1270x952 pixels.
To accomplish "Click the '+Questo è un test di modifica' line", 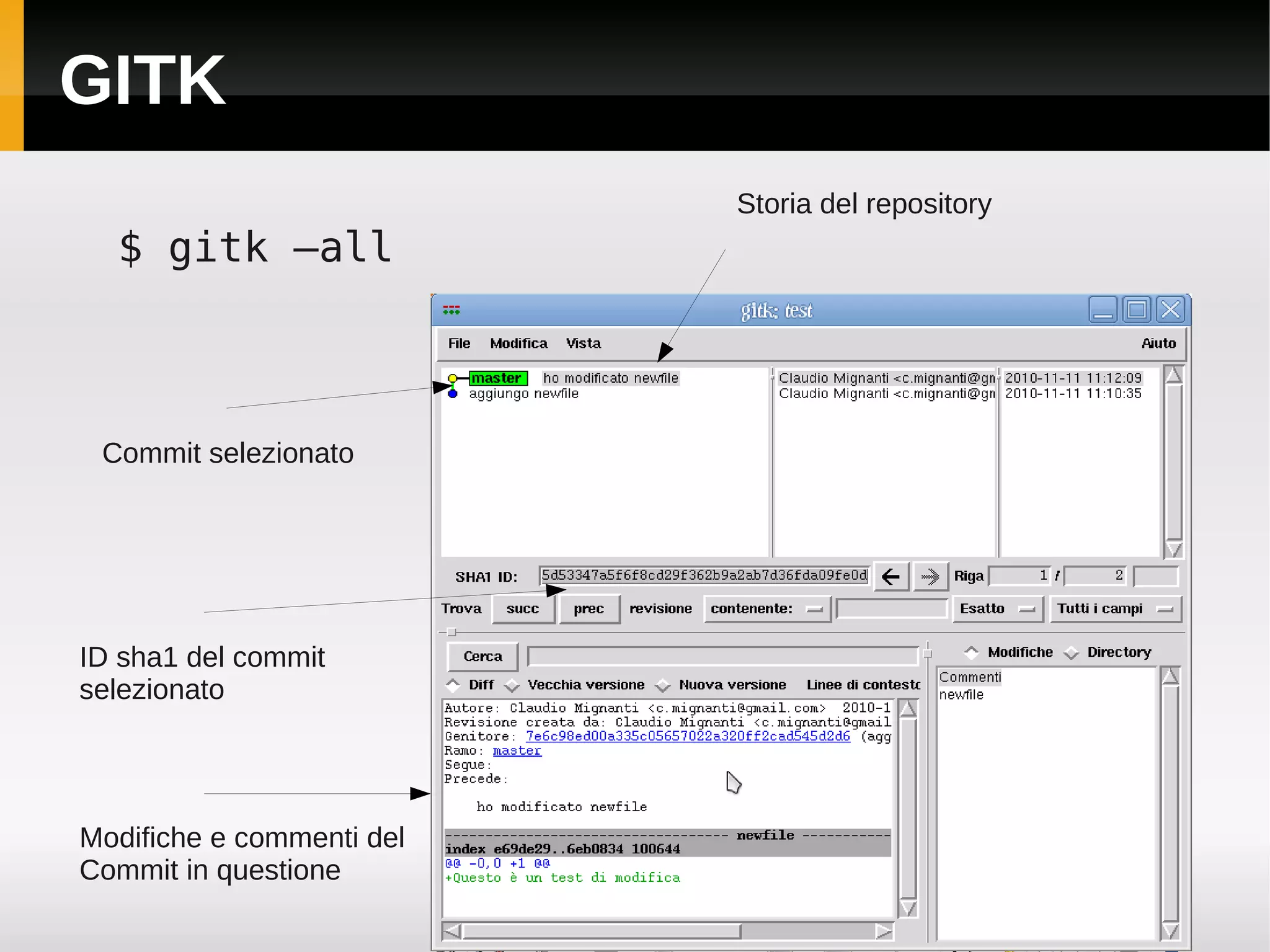I will coord(562,878).
